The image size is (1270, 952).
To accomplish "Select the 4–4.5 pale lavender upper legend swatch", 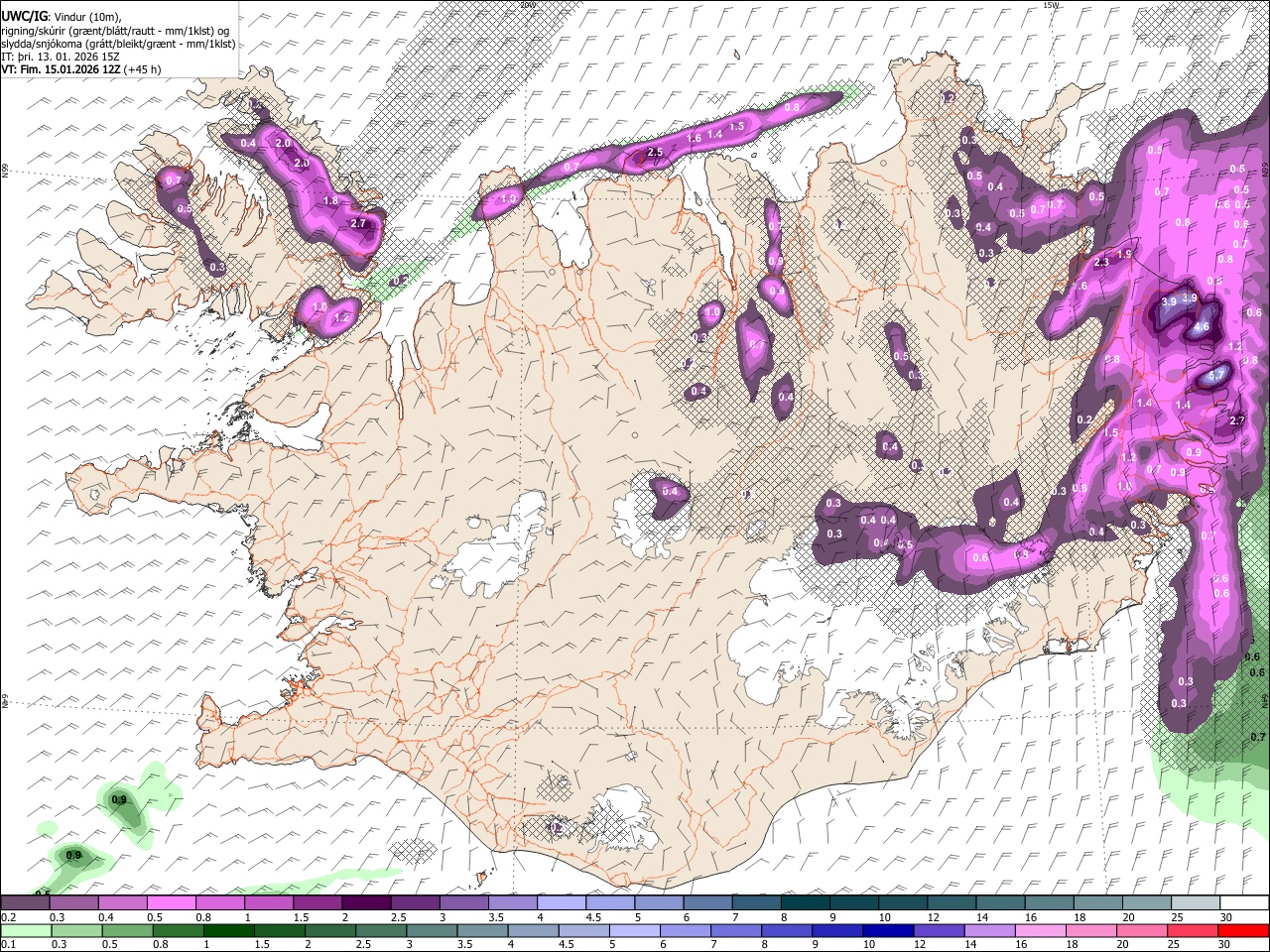I will [x=562, y=903].
